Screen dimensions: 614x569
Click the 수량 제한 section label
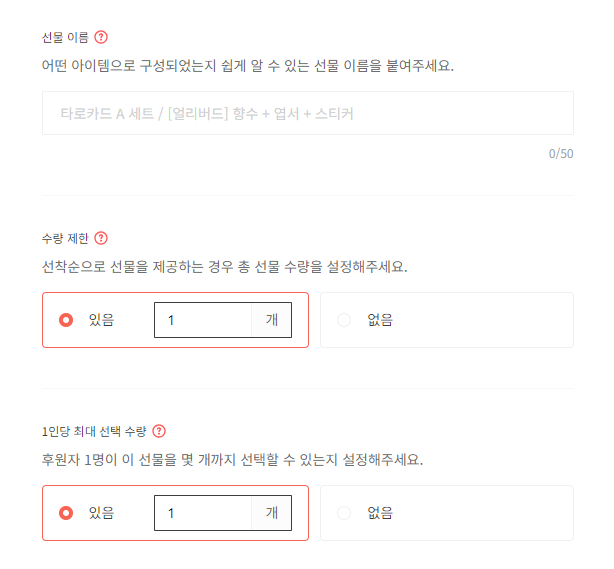point(65,238)
